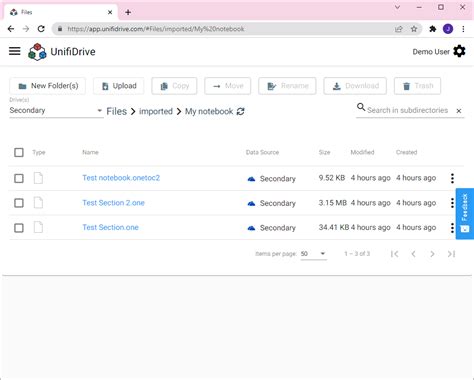Click the 3.15 MB size value
Screen dimensions: 474x380
tap(332, 203)
